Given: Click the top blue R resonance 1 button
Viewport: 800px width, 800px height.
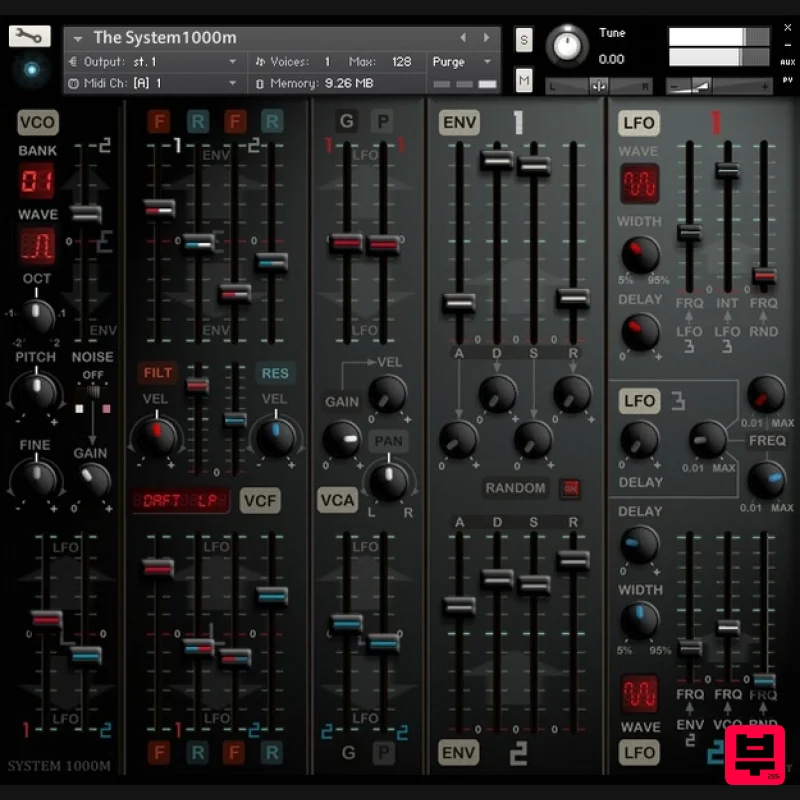Looking at the screenshot, I should click(197, 122).
